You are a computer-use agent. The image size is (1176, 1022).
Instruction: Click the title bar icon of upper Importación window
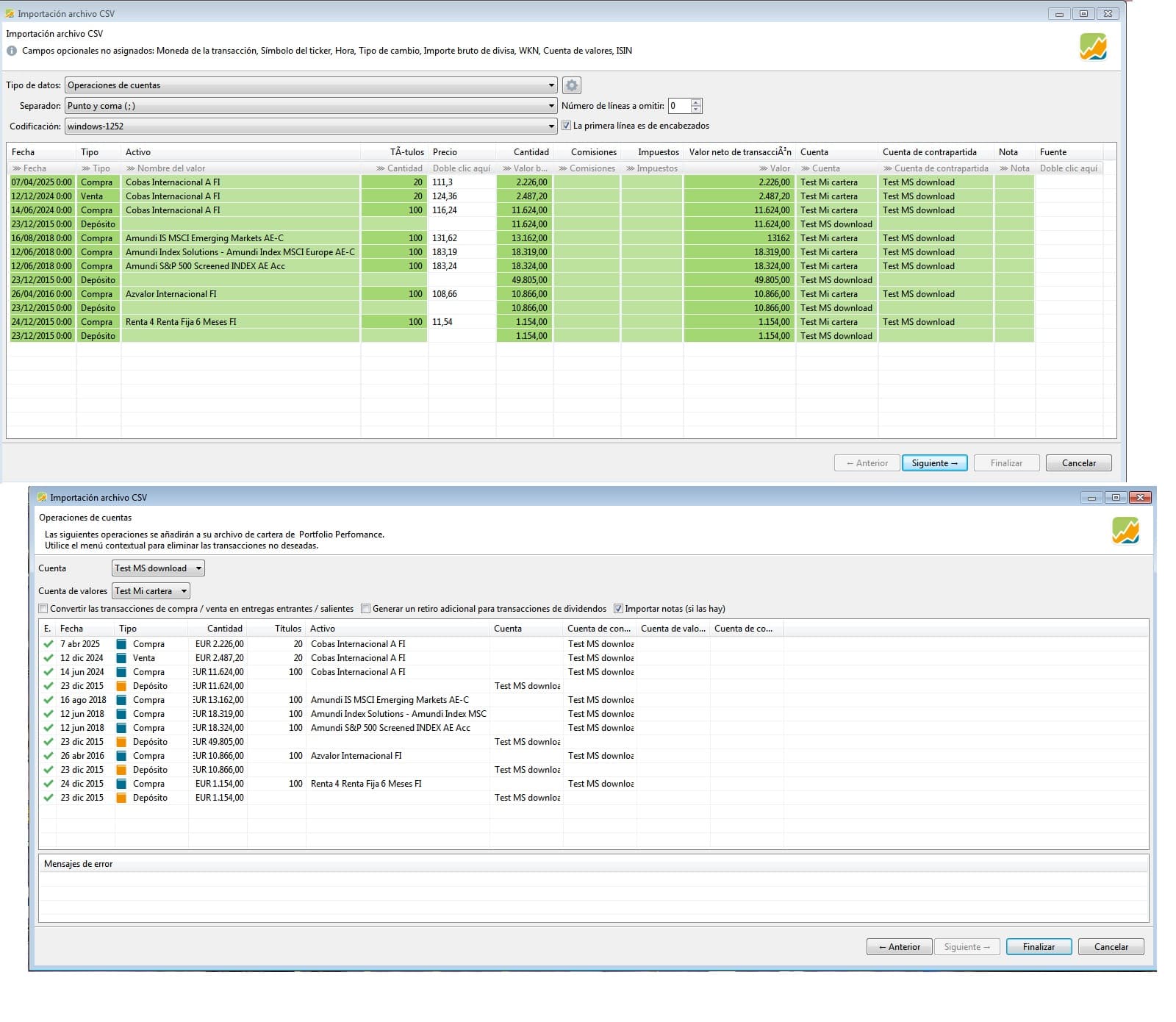coord(10,14)
